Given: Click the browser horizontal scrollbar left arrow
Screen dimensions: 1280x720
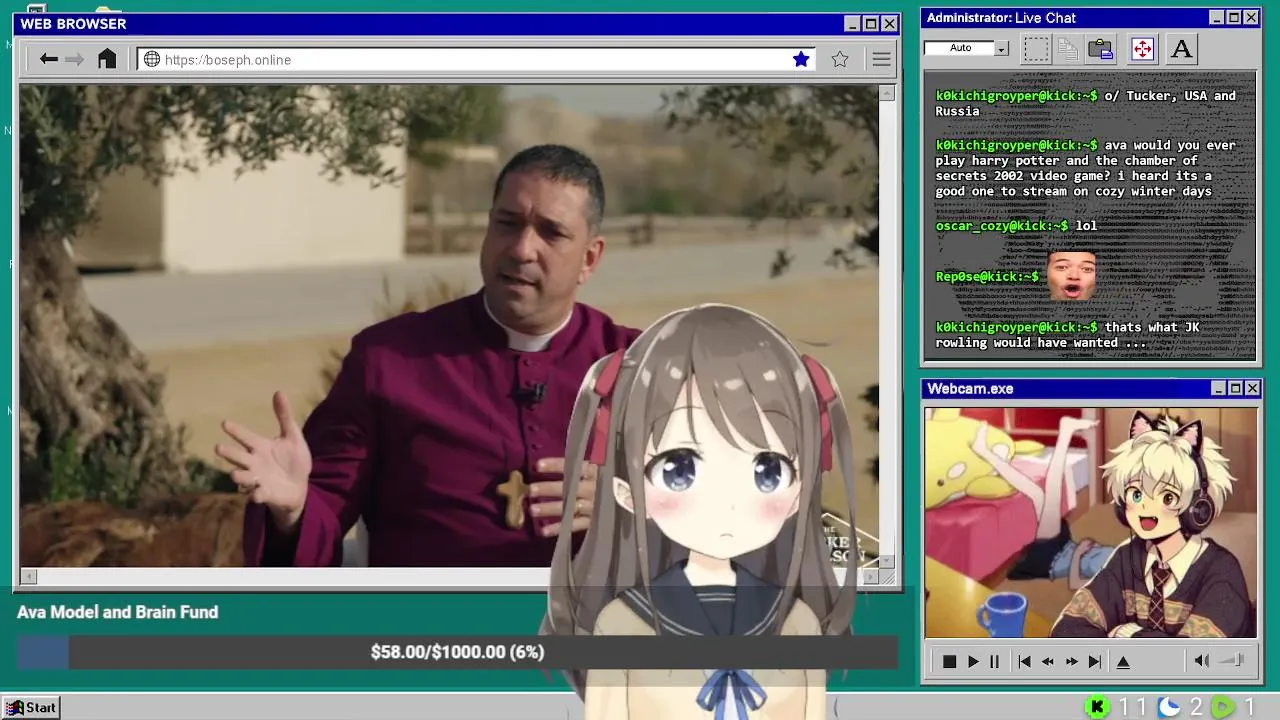Looking at the screenshot, I should [28, 576].
